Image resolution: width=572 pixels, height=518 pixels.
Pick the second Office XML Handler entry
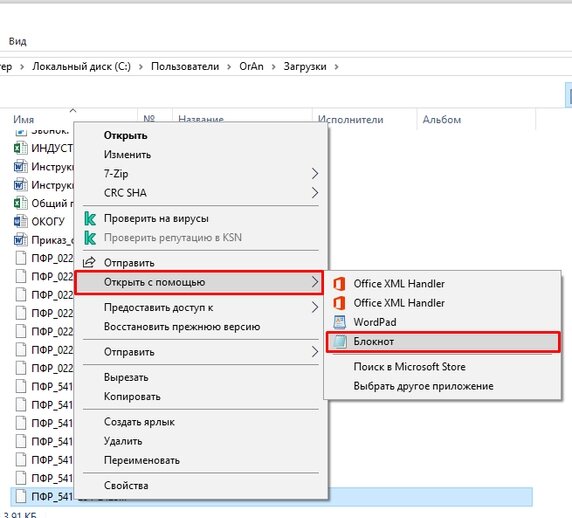click(399, 303)
